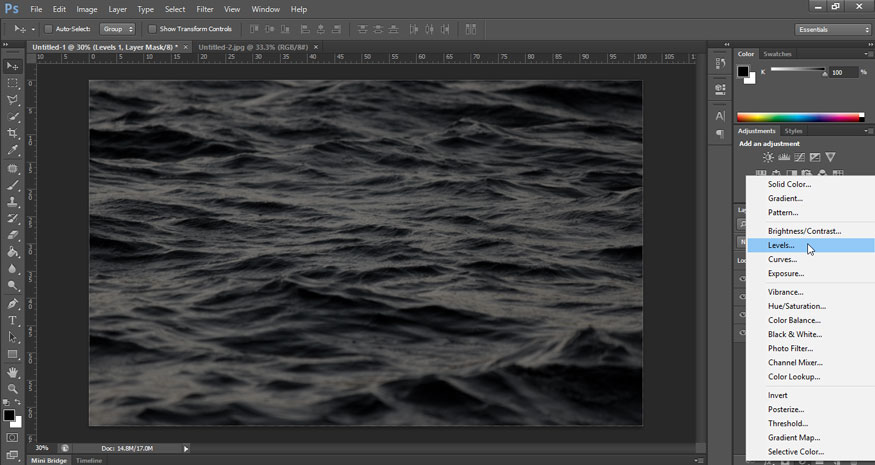This screenshot has height=465, width=875.
Task: Switch to the Styles tab
Action: click(793, 131)
